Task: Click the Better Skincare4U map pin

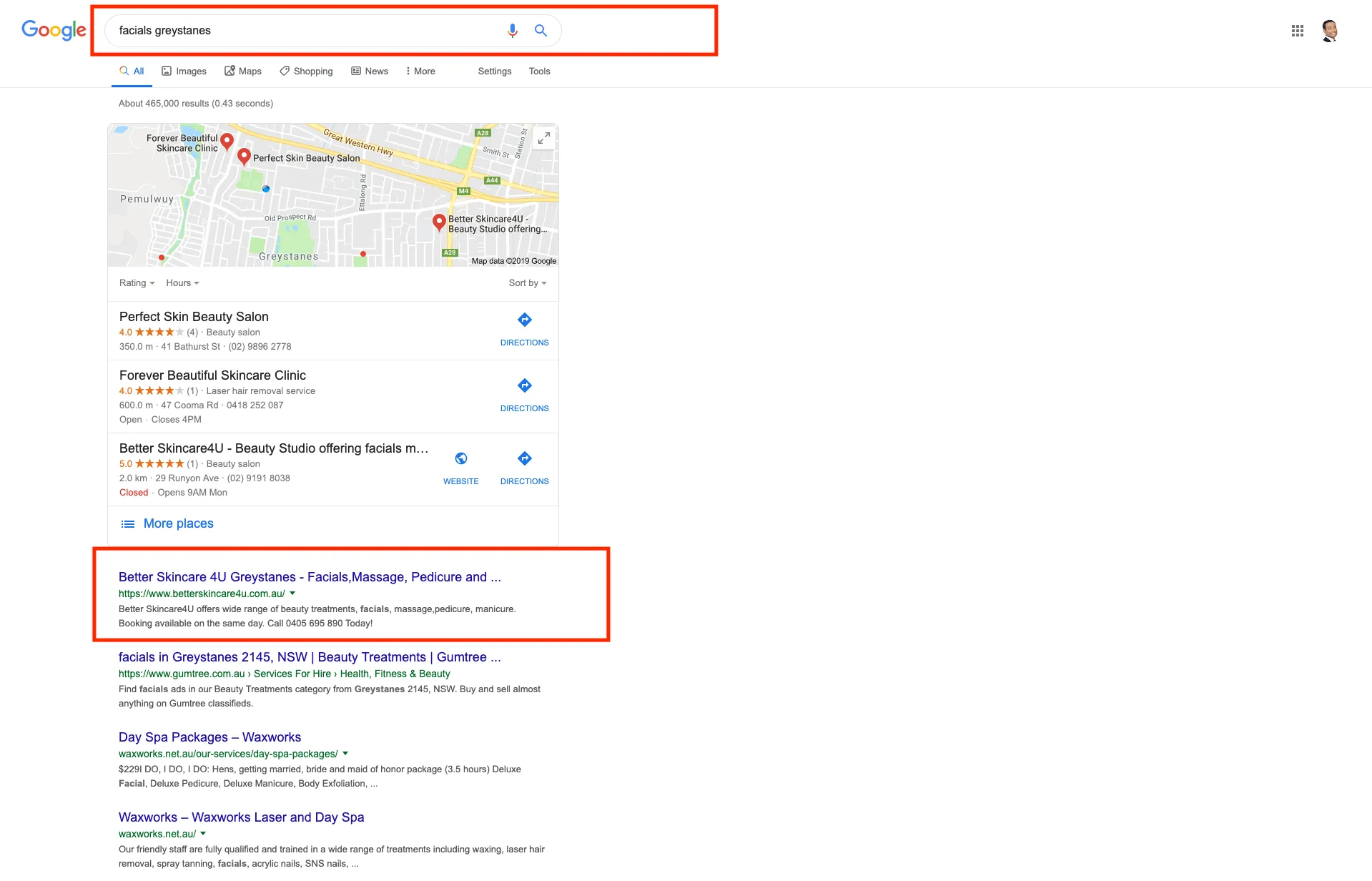Action: point(439,222)
